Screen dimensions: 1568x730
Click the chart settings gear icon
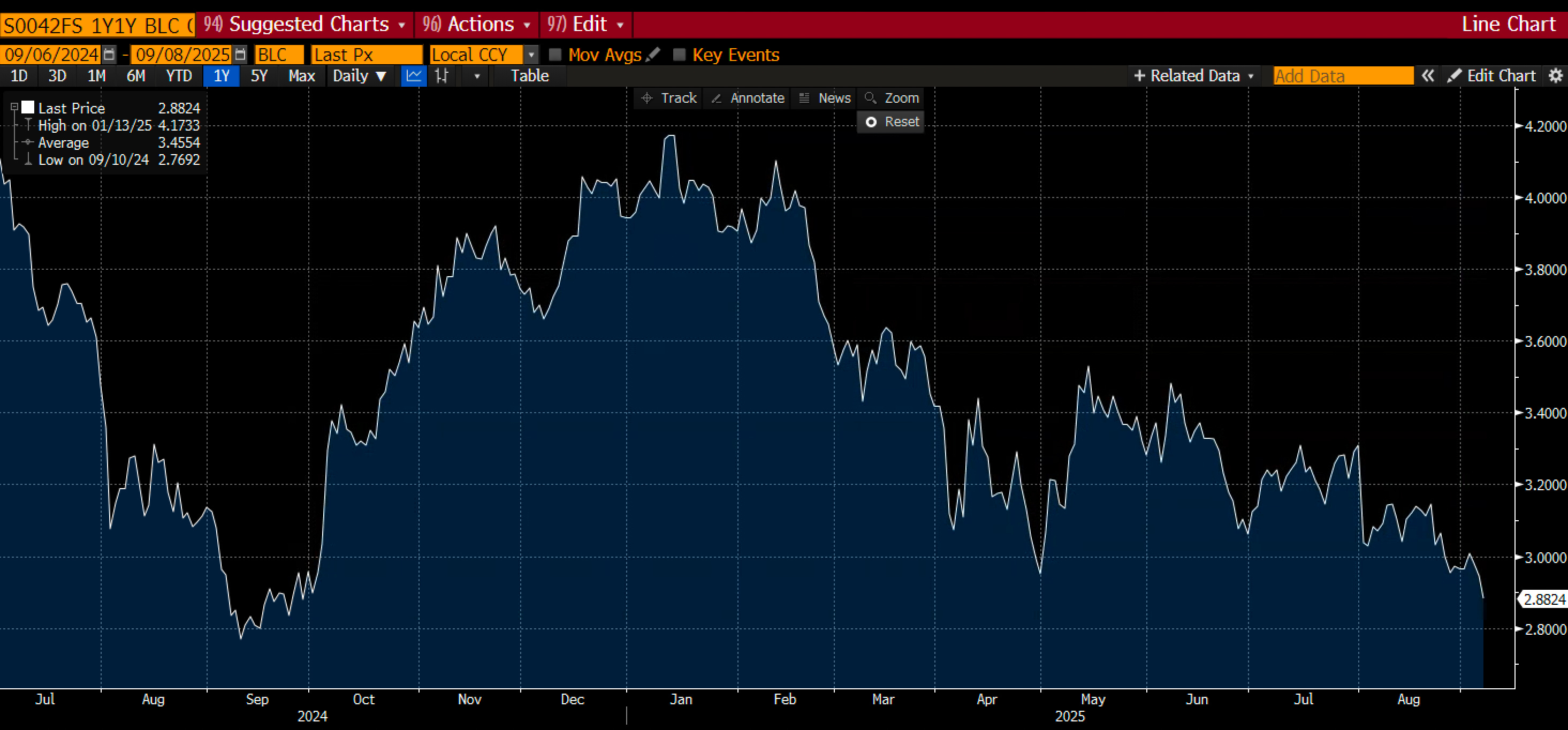(x=1555, y=76)
